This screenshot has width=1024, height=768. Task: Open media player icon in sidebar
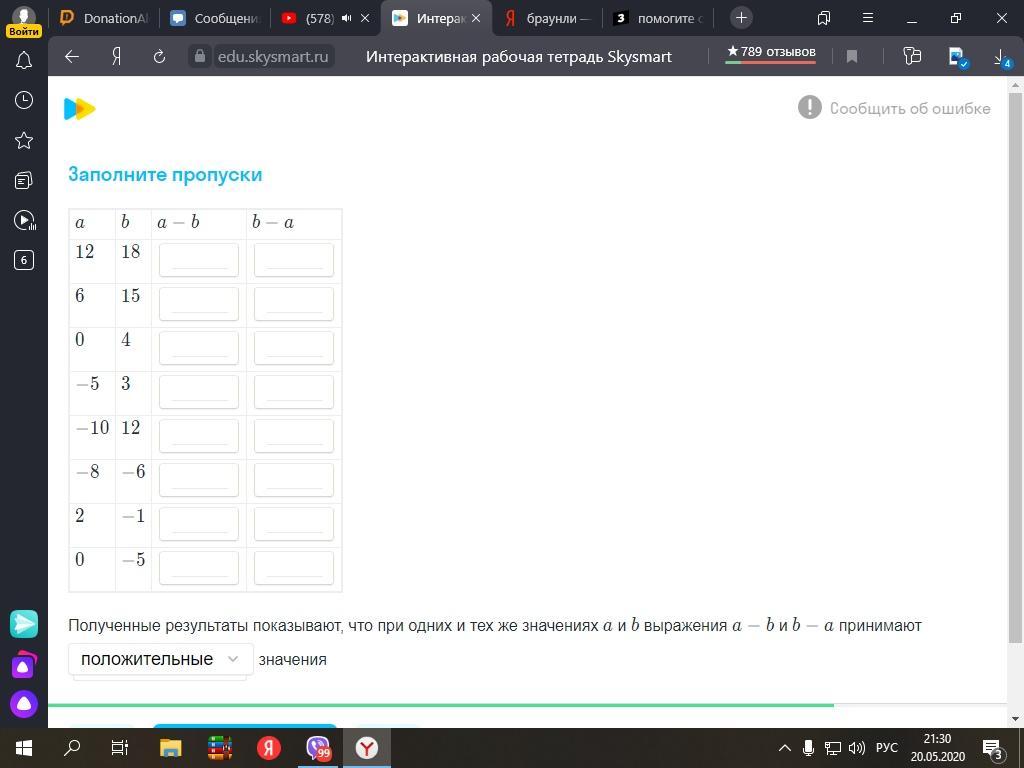(x=24, y=220)
